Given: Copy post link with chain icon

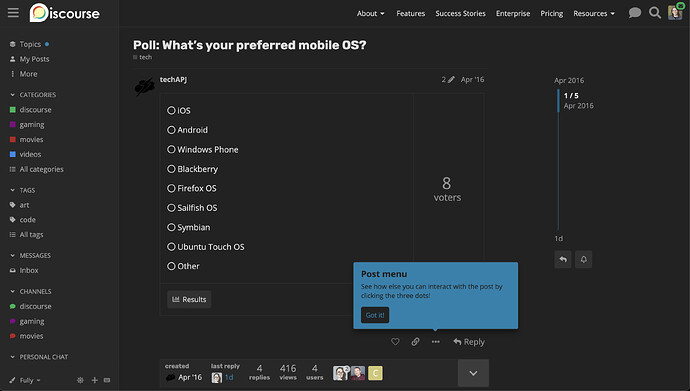Looking at the screenshot, I should 415,342.
